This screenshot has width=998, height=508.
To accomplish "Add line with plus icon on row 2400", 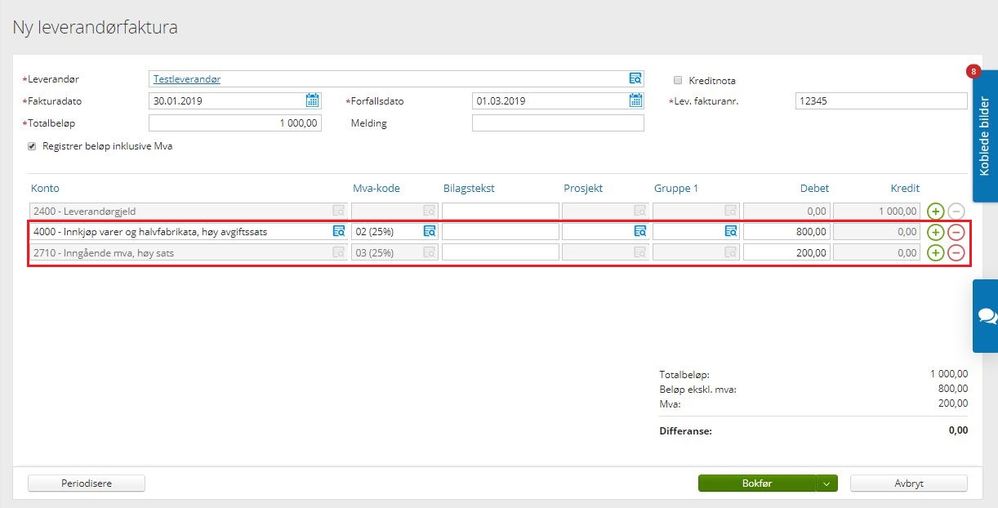I will [x=935, y=211].
